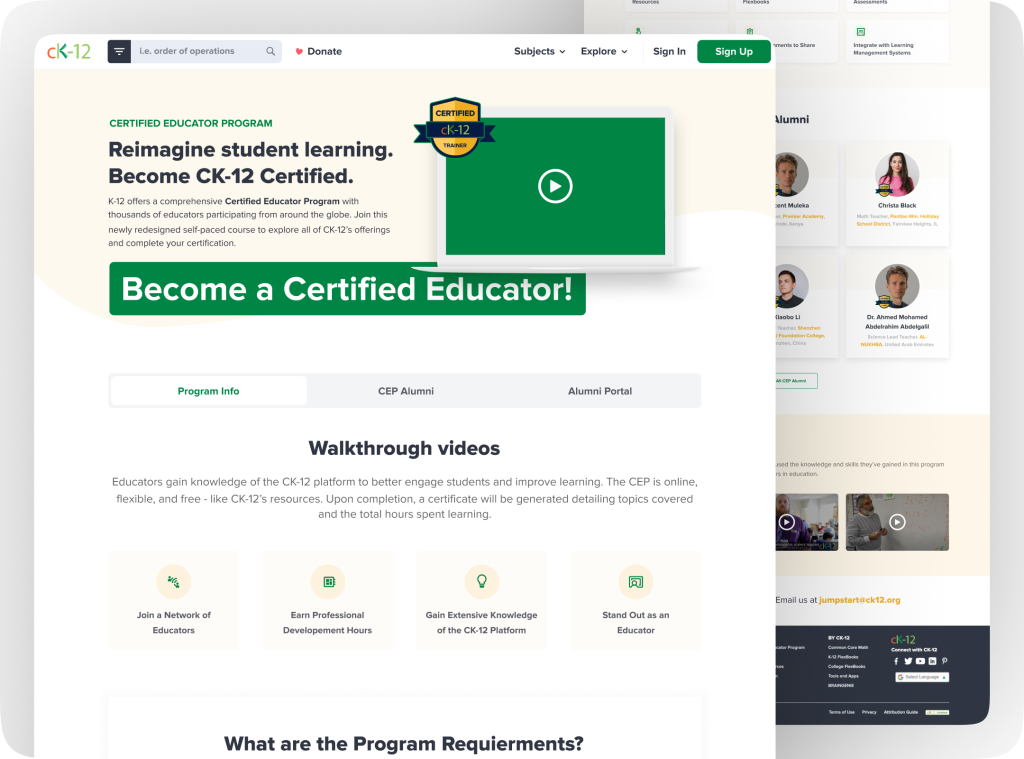Click the BRAINGENIE footer link
The image size is (1024, 759).
840,686
